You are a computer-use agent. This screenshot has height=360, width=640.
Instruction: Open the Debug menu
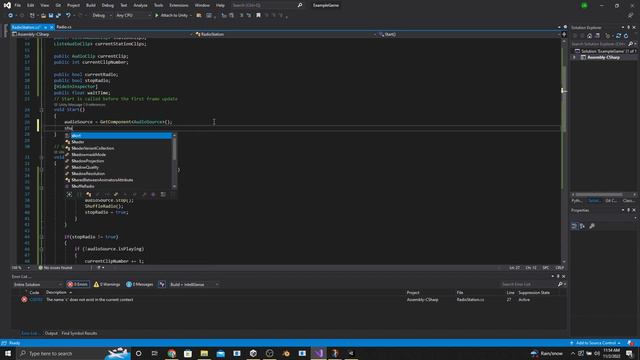(x=108, y=5)
